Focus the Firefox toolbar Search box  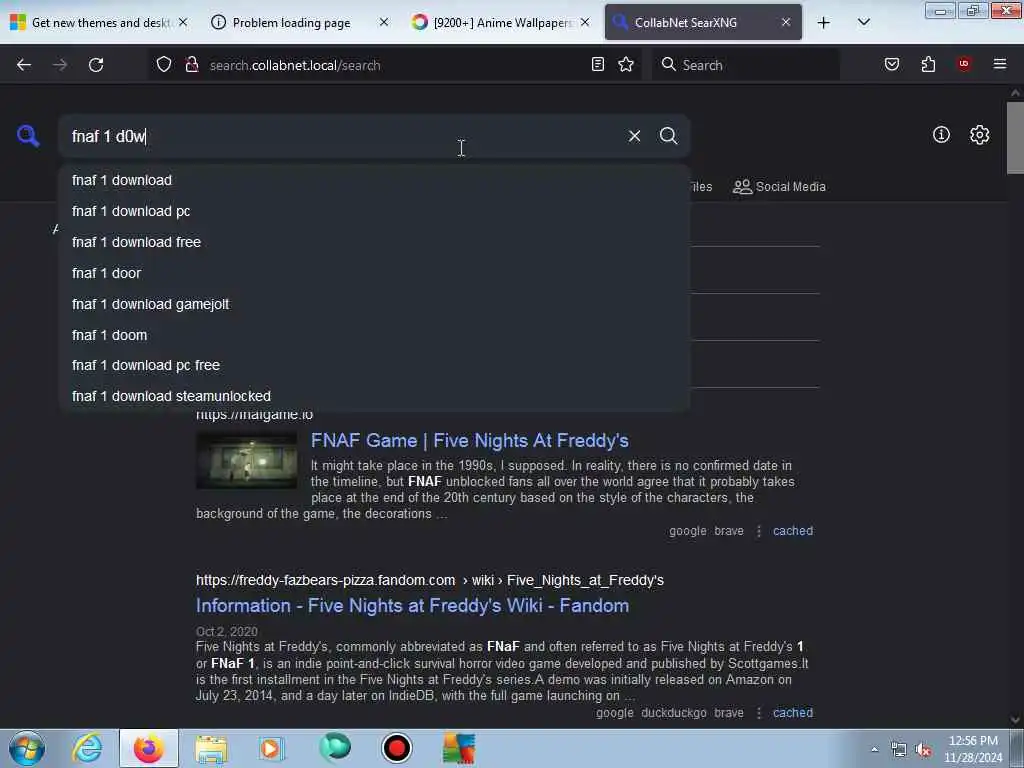(746, 65)
